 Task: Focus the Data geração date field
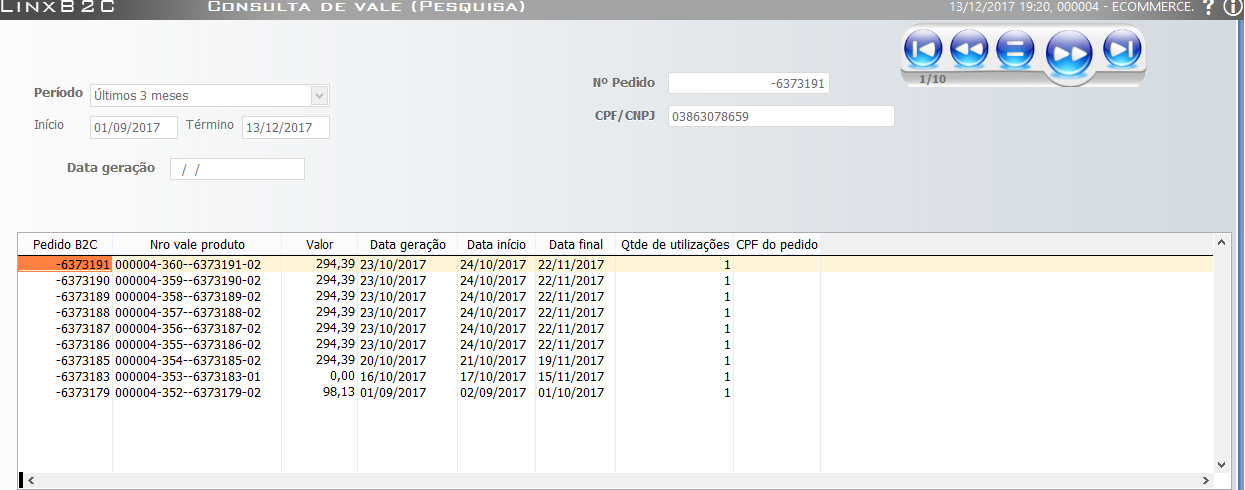coord(237,169)
